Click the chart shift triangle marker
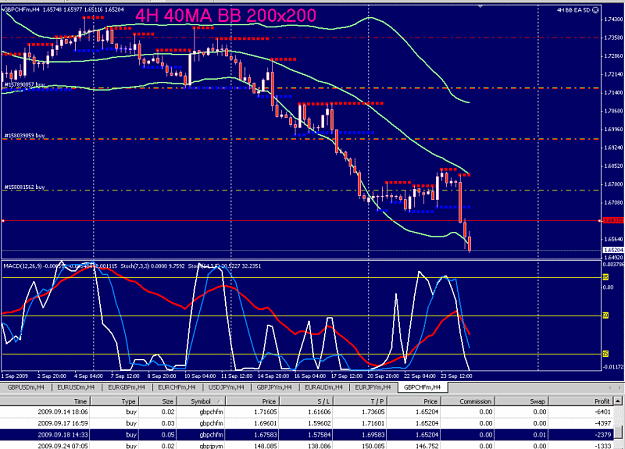Viewport: 625px width, 449px height. point(480,6)
